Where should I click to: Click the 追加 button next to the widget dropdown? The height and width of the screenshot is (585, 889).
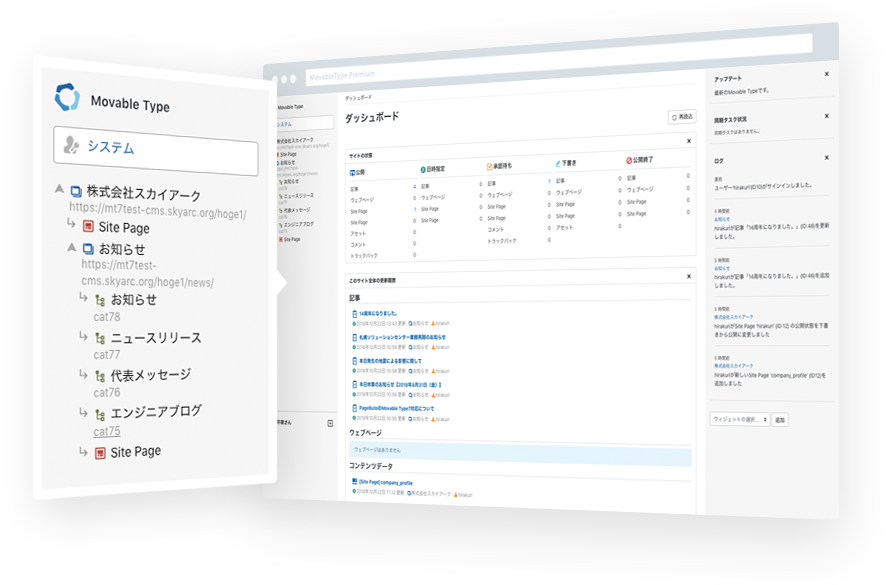click(780, 420)
